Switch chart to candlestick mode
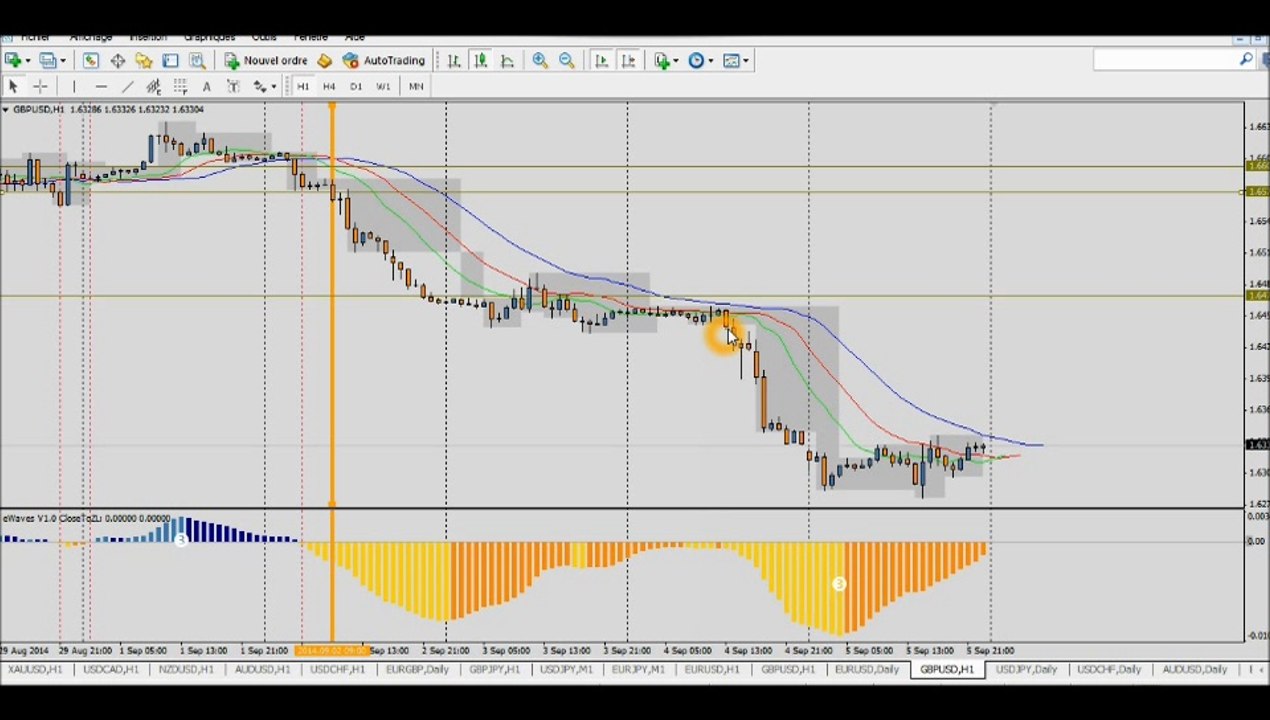The height and width of the screenshot is (720, 1270). tap(480, 61)
